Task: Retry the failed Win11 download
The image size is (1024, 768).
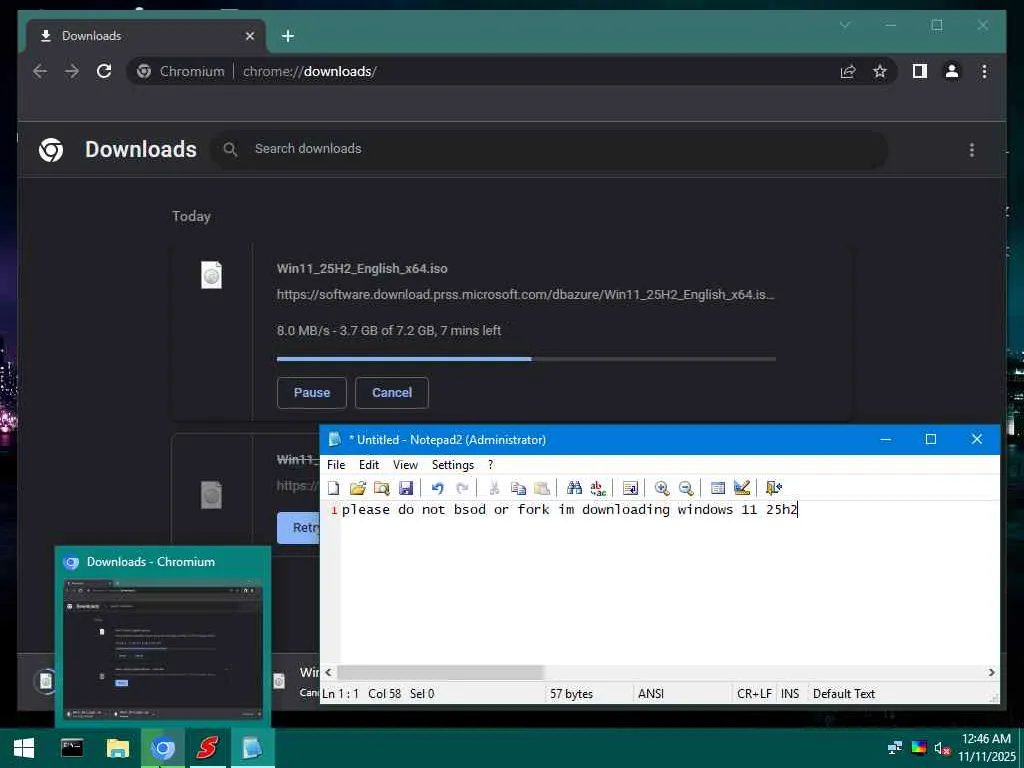Action: [x=298, y=528]
